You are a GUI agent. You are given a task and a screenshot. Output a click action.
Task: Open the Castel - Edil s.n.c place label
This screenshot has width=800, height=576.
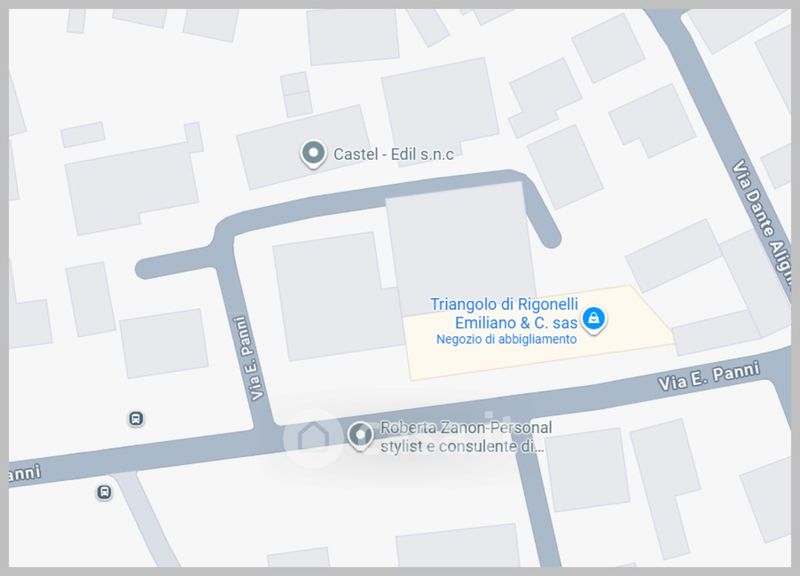[393, 154]
